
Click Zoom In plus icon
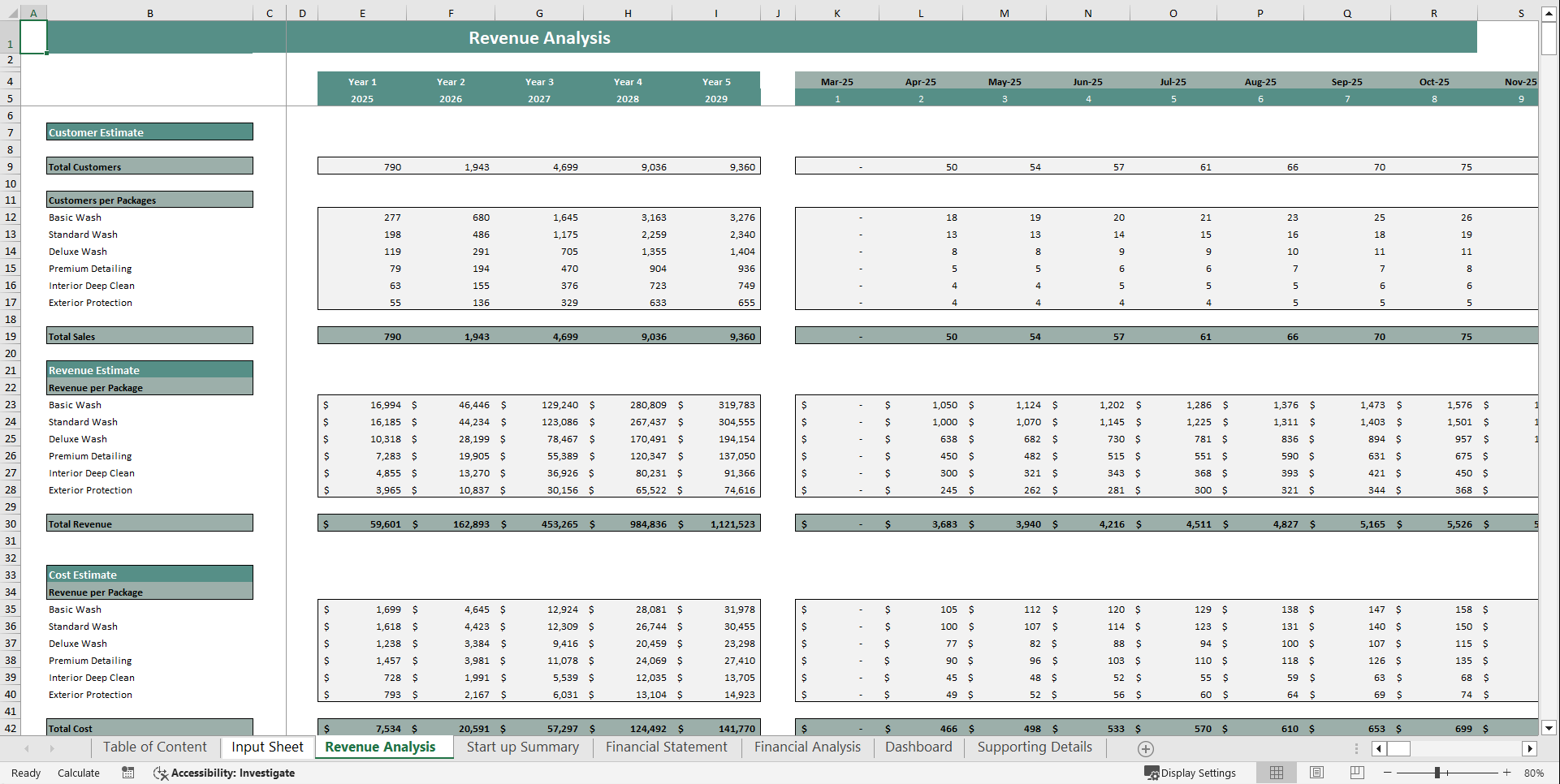[x=1506, y=773]
